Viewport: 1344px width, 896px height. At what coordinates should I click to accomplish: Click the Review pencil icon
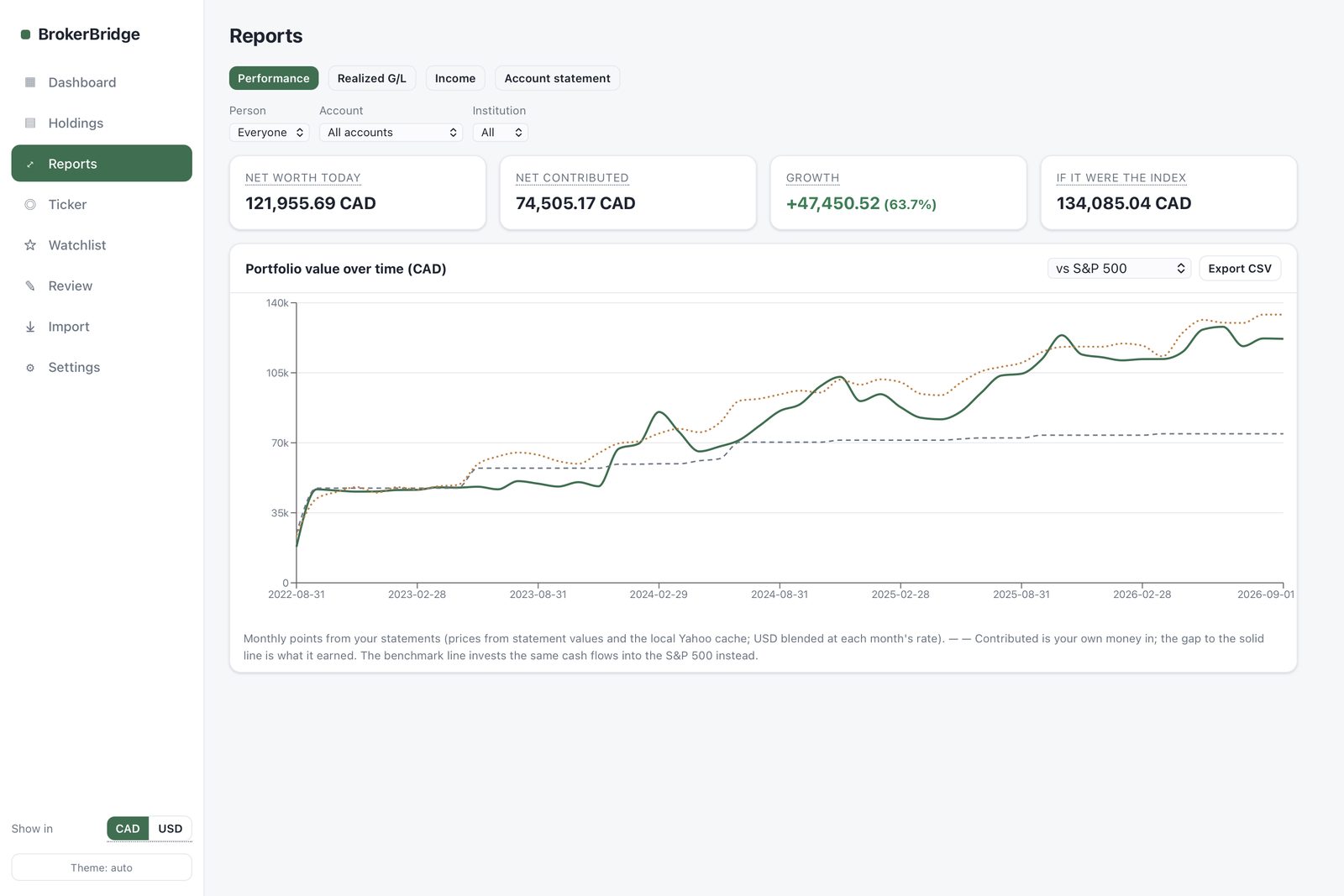(30, 286)
